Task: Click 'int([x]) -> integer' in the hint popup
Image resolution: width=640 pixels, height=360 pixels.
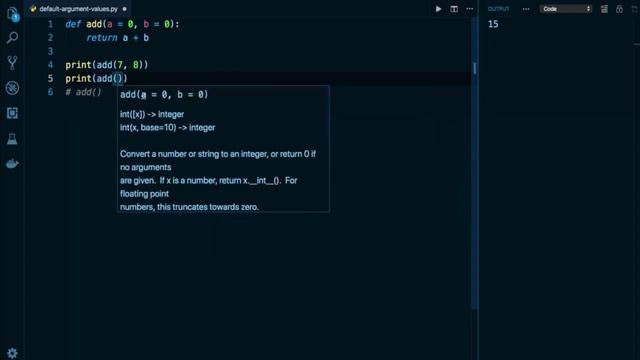Action: click(x=152, y=114)
